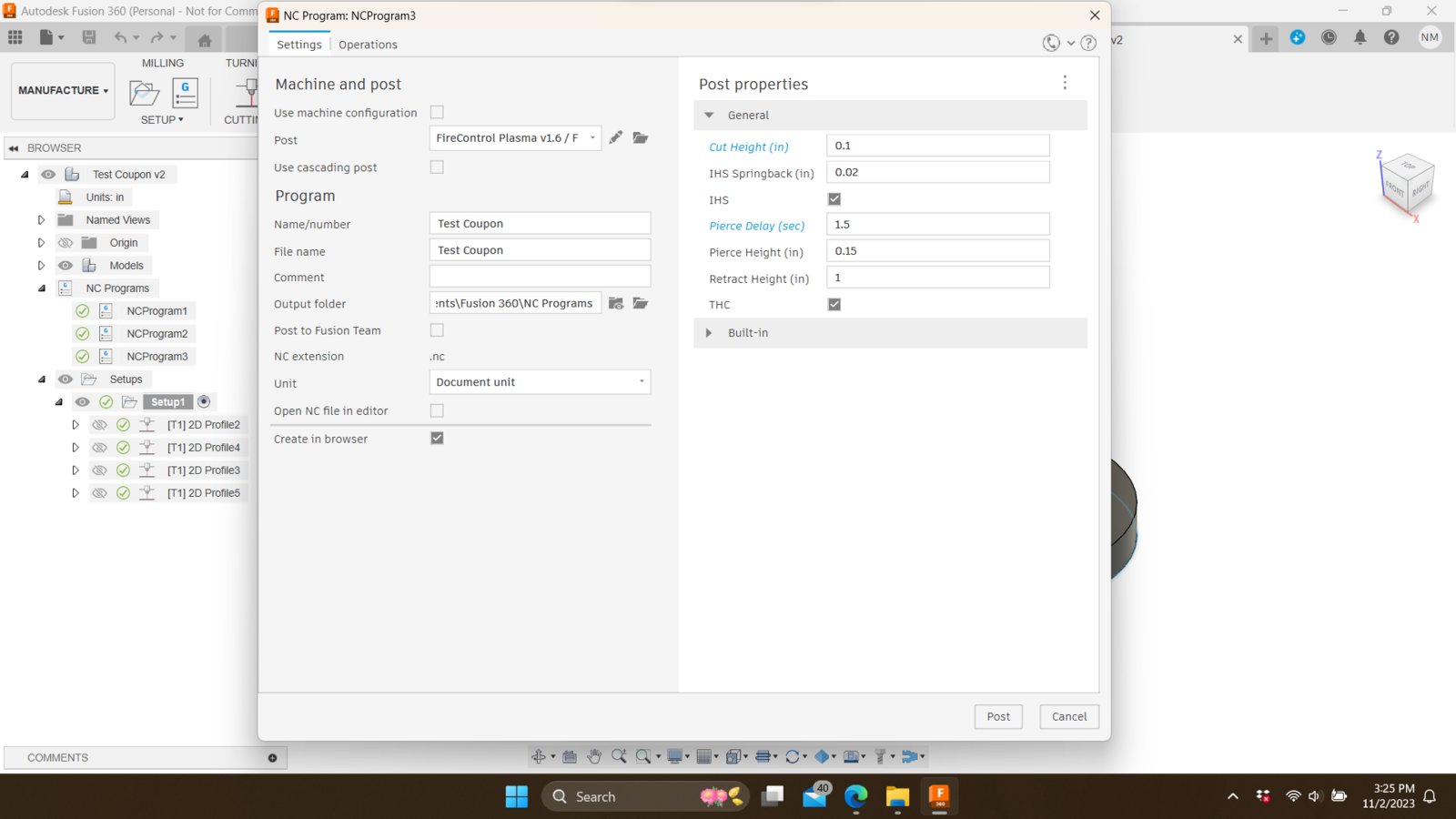Toggle Post to Fusion Team checkbox
This screenshot has width=1456, height=819.
pos(437,329)
